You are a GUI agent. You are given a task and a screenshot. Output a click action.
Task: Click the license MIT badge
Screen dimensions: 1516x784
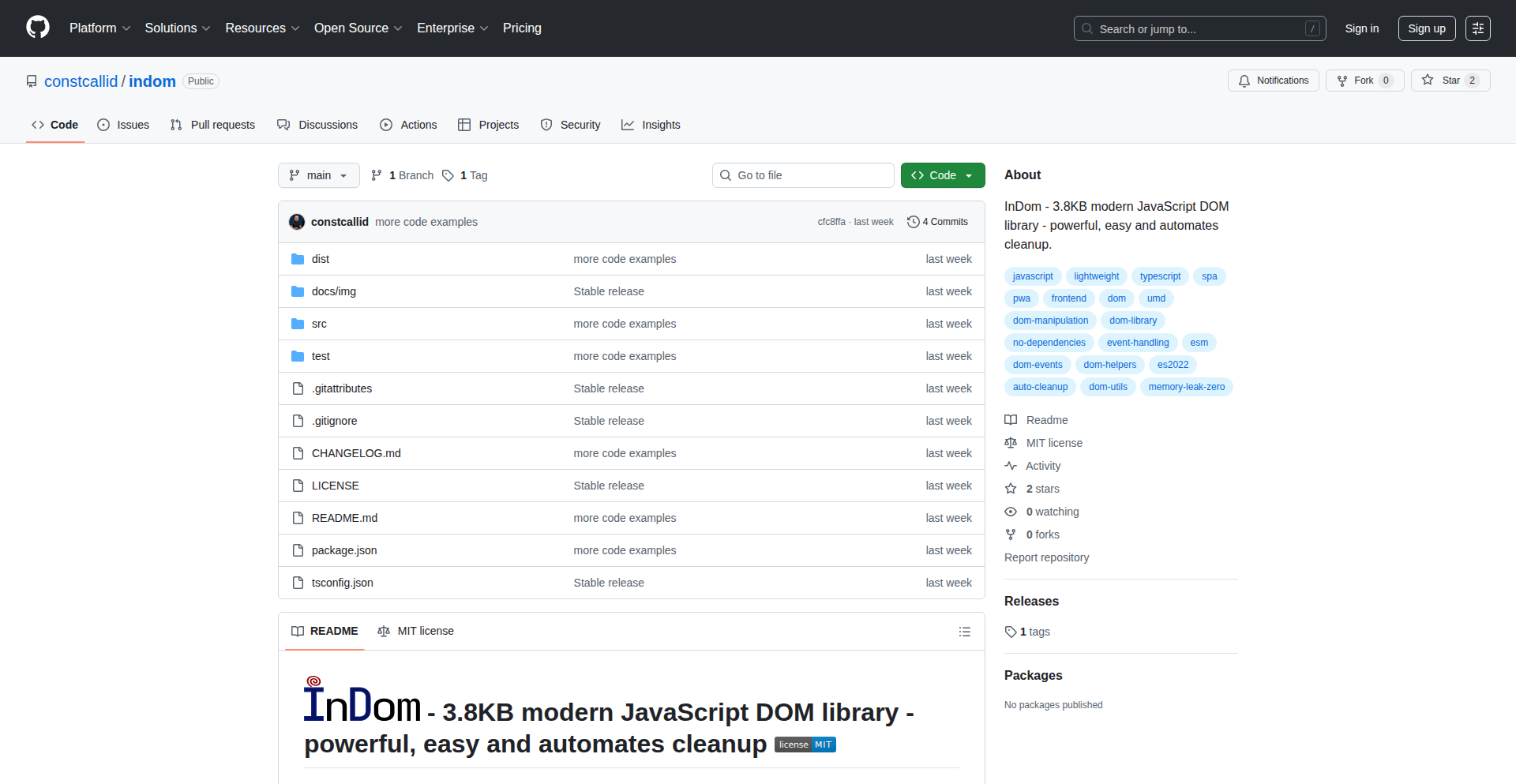click(x=805, y=745)
